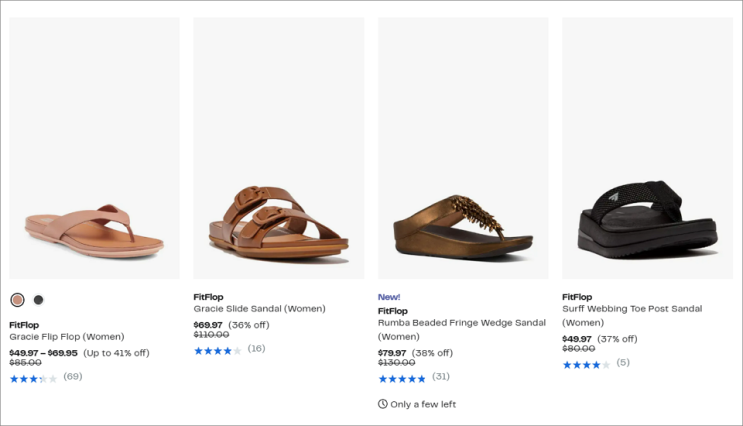This screenshot has width=743, height=426.
Task: Click the $69.97 Gracie Slide price
Action: click(208, 325)
